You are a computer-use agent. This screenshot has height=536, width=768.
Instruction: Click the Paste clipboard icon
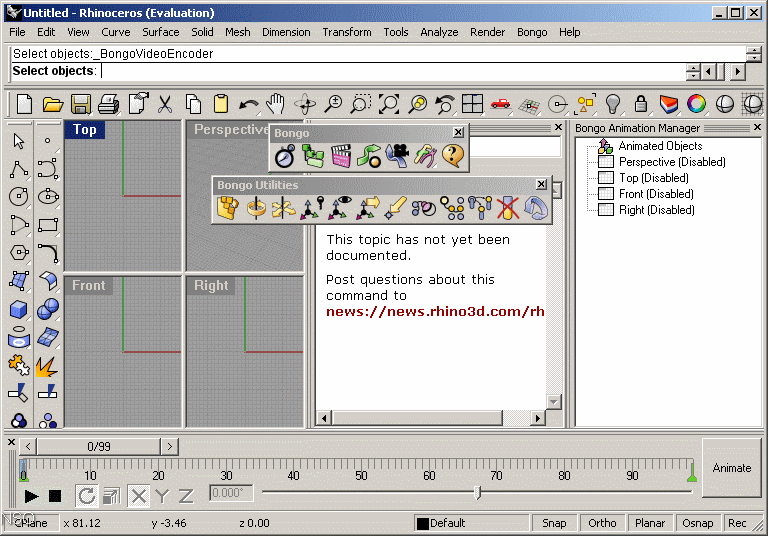220,104
